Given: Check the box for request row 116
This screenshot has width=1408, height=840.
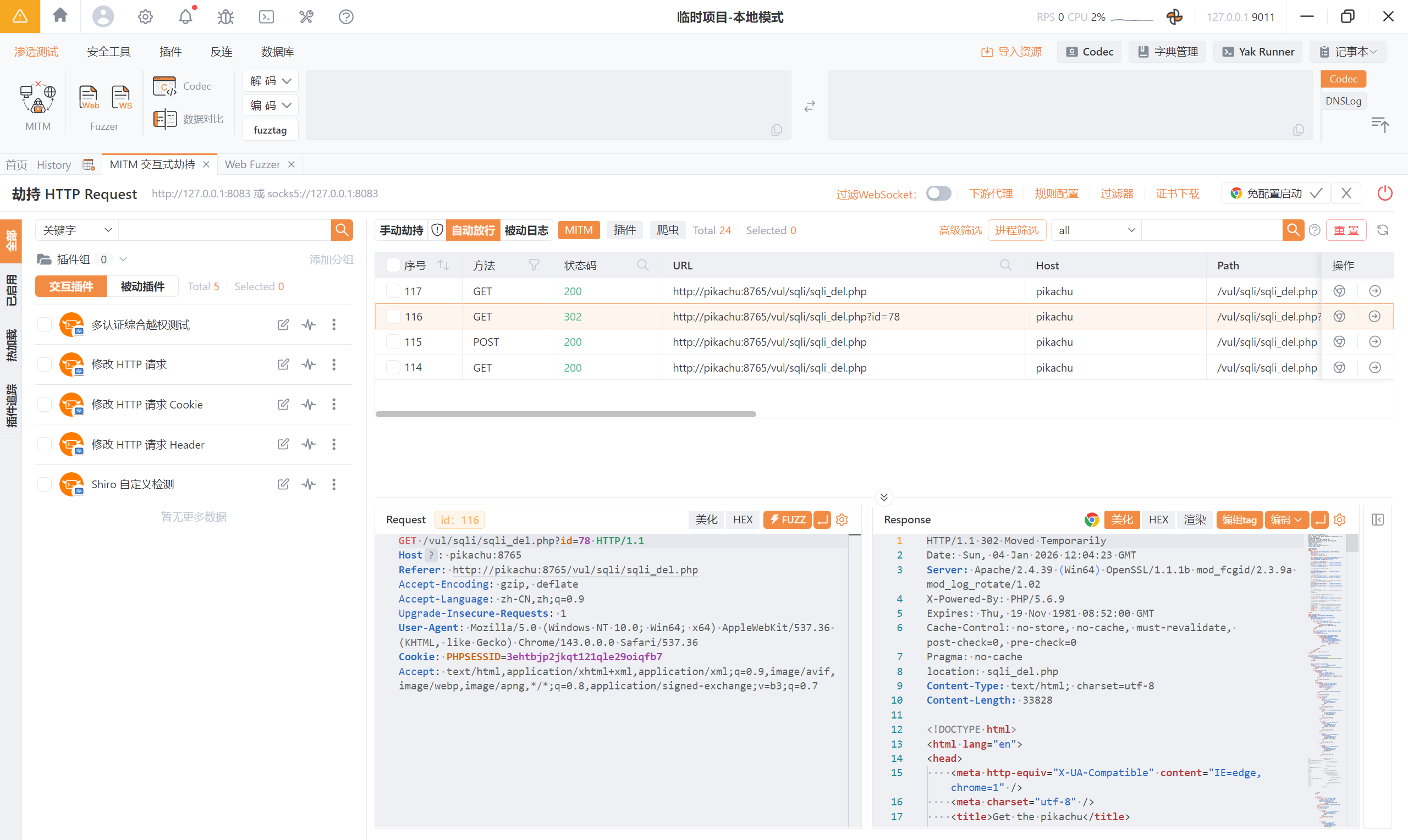Looking at the screenshot, I should tap(393, 317).
